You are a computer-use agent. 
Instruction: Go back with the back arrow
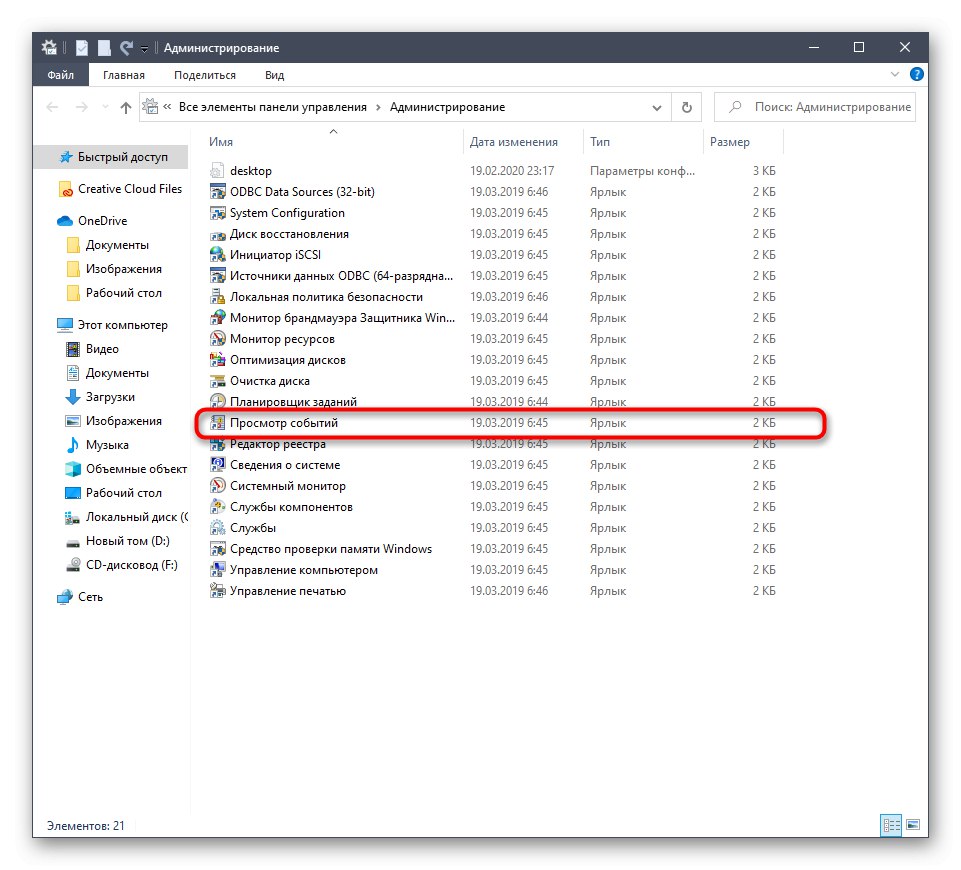point(53,107)
